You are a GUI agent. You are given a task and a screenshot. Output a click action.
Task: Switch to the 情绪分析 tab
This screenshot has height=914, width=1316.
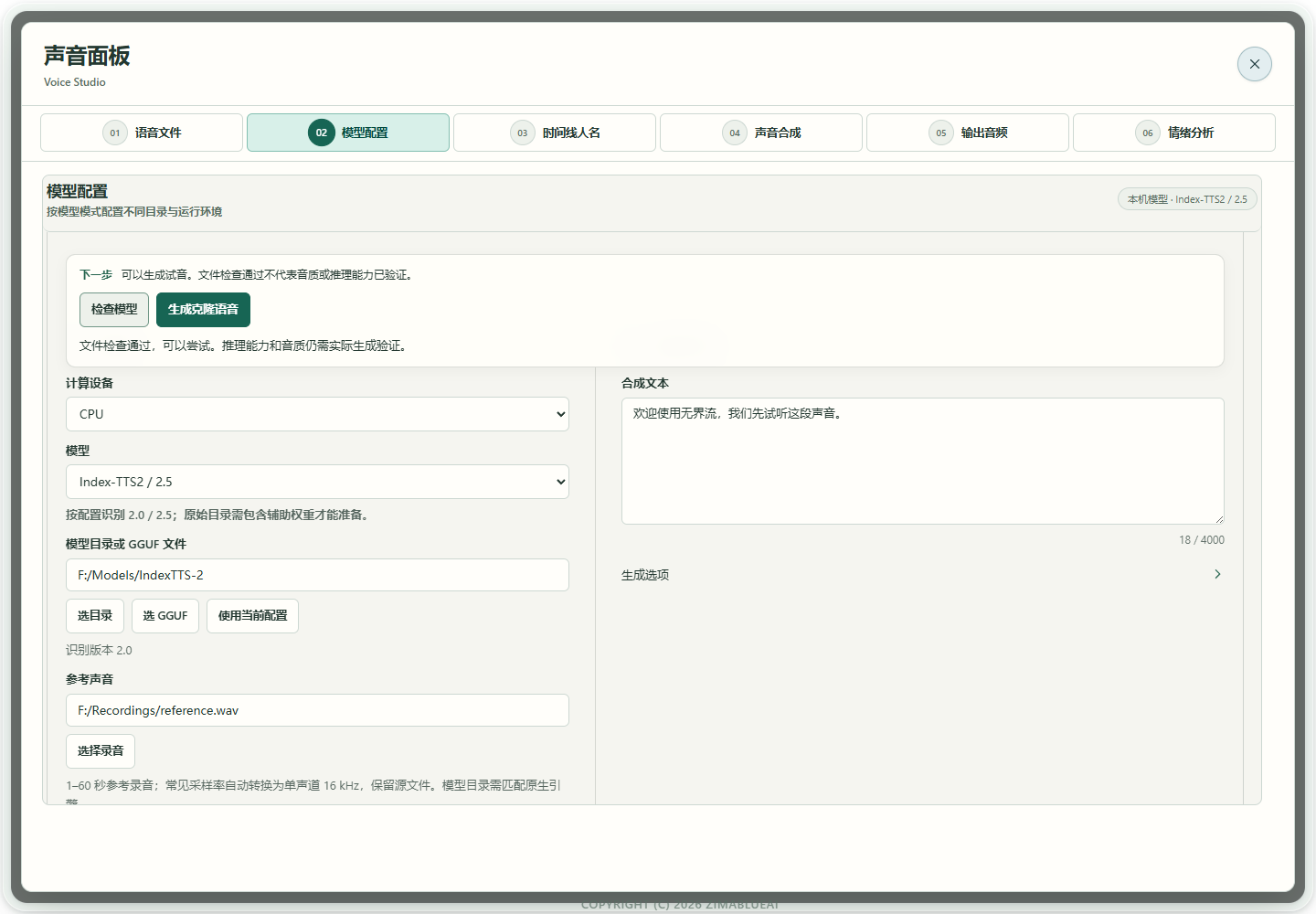click(x=1174, y=133)
